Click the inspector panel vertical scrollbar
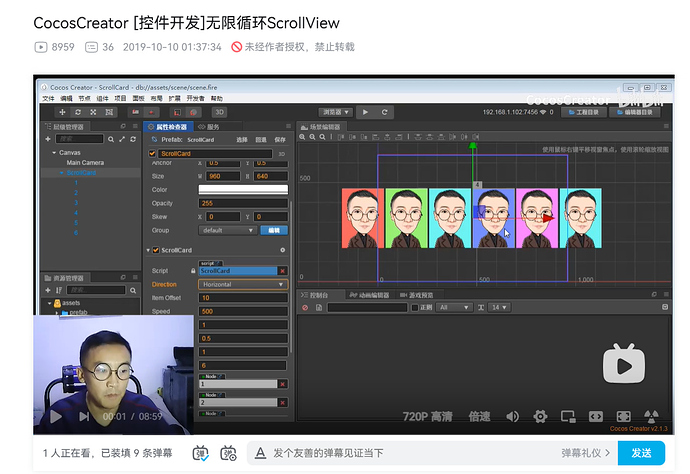This screenshot has width=690, height=474. [x=290, y=277]
